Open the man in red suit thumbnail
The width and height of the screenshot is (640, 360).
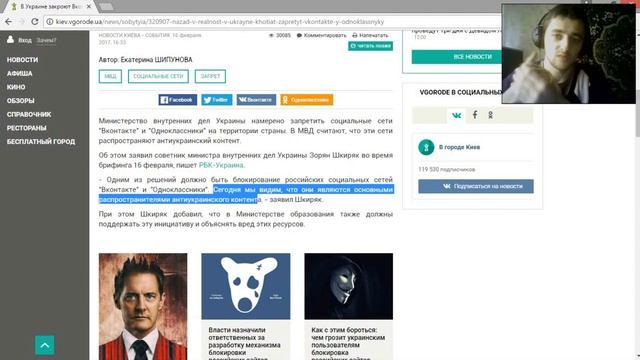[x=143, y=306]
